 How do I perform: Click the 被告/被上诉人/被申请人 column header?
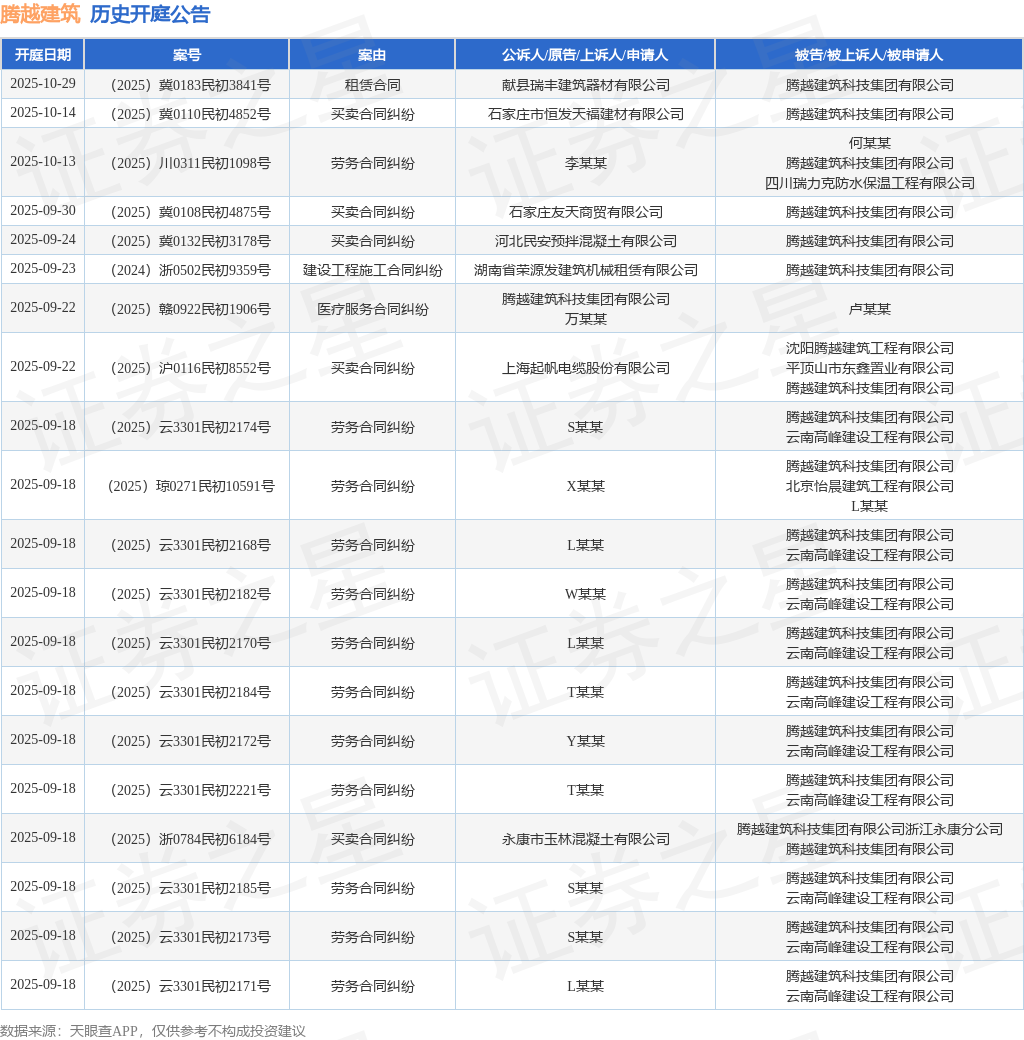click(869, 54)
